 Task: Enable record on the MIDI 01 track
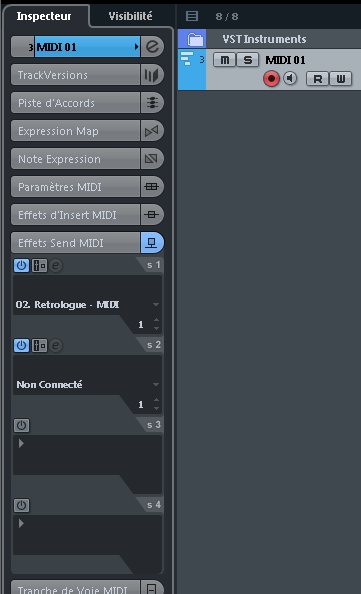pos(271,79)
